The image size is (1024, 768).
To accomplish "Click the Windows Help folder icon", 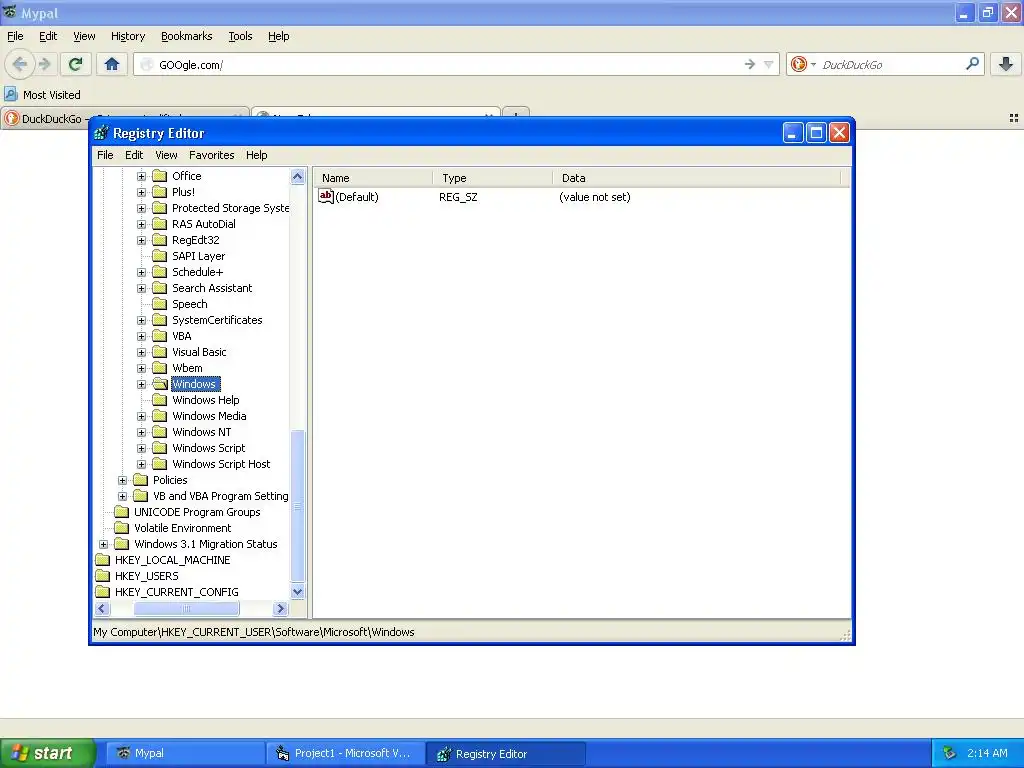I will (160, 400).
